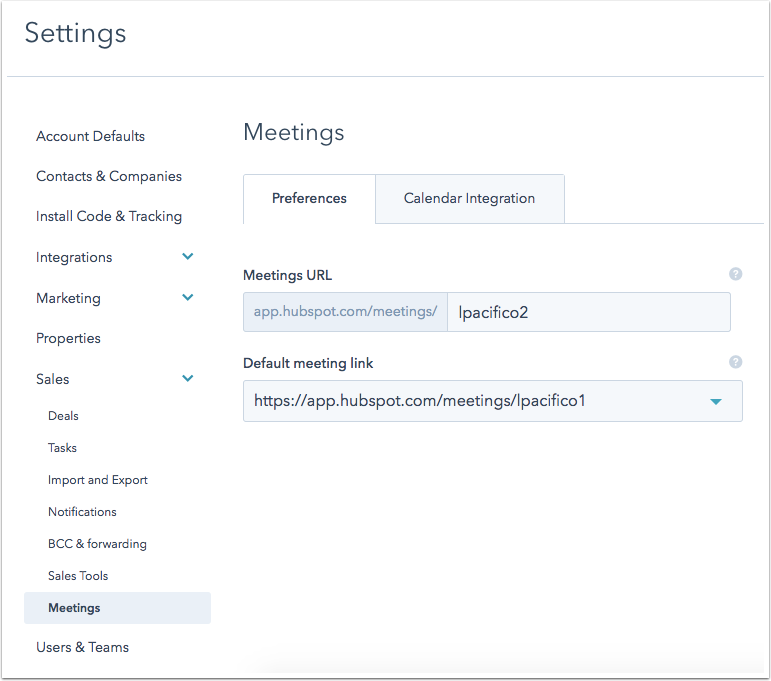771x681 pixels.
Task: Open Notifications under Sales
Action: pyautogui.click(x=82, y=512)
